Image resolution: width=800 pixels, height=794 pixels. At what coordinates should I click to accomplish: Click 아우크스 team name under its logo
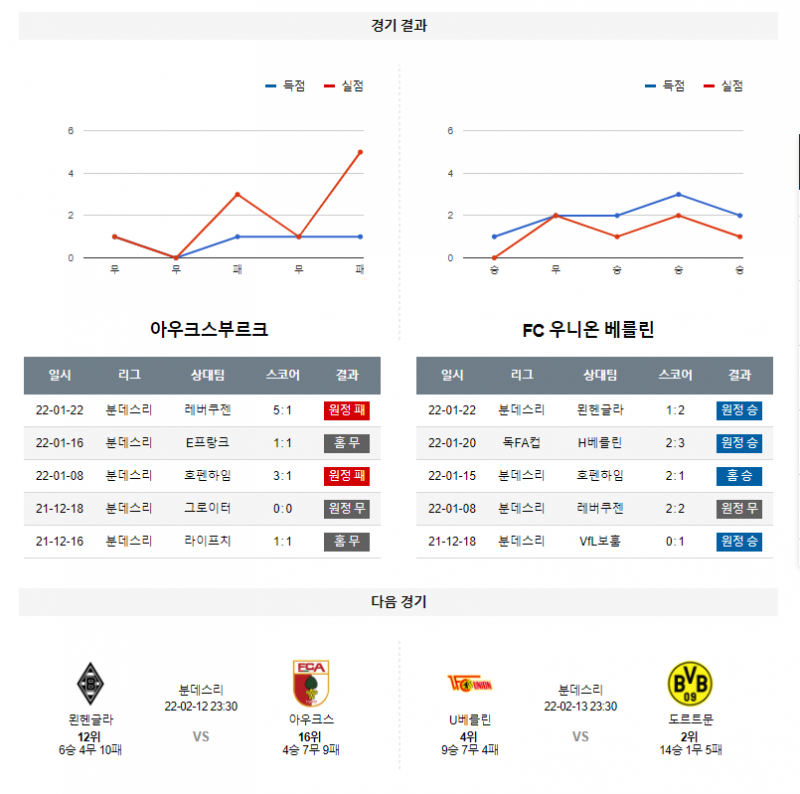click(x=311, y=719)
